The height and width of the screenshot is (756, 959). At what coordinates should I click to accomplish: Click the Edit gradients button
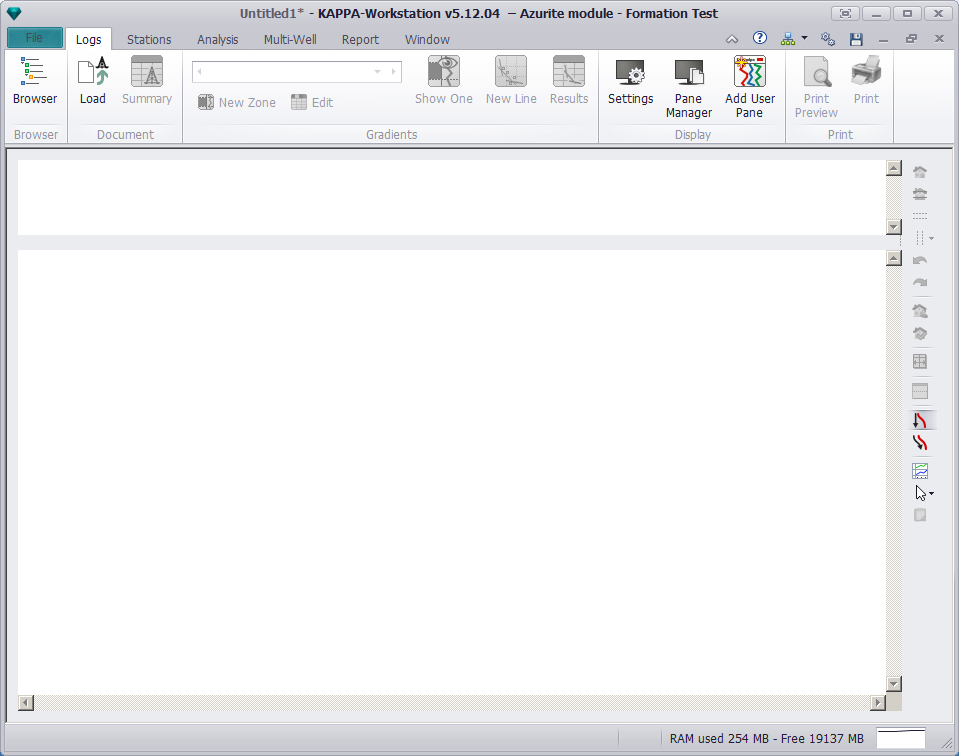(312, 102)
